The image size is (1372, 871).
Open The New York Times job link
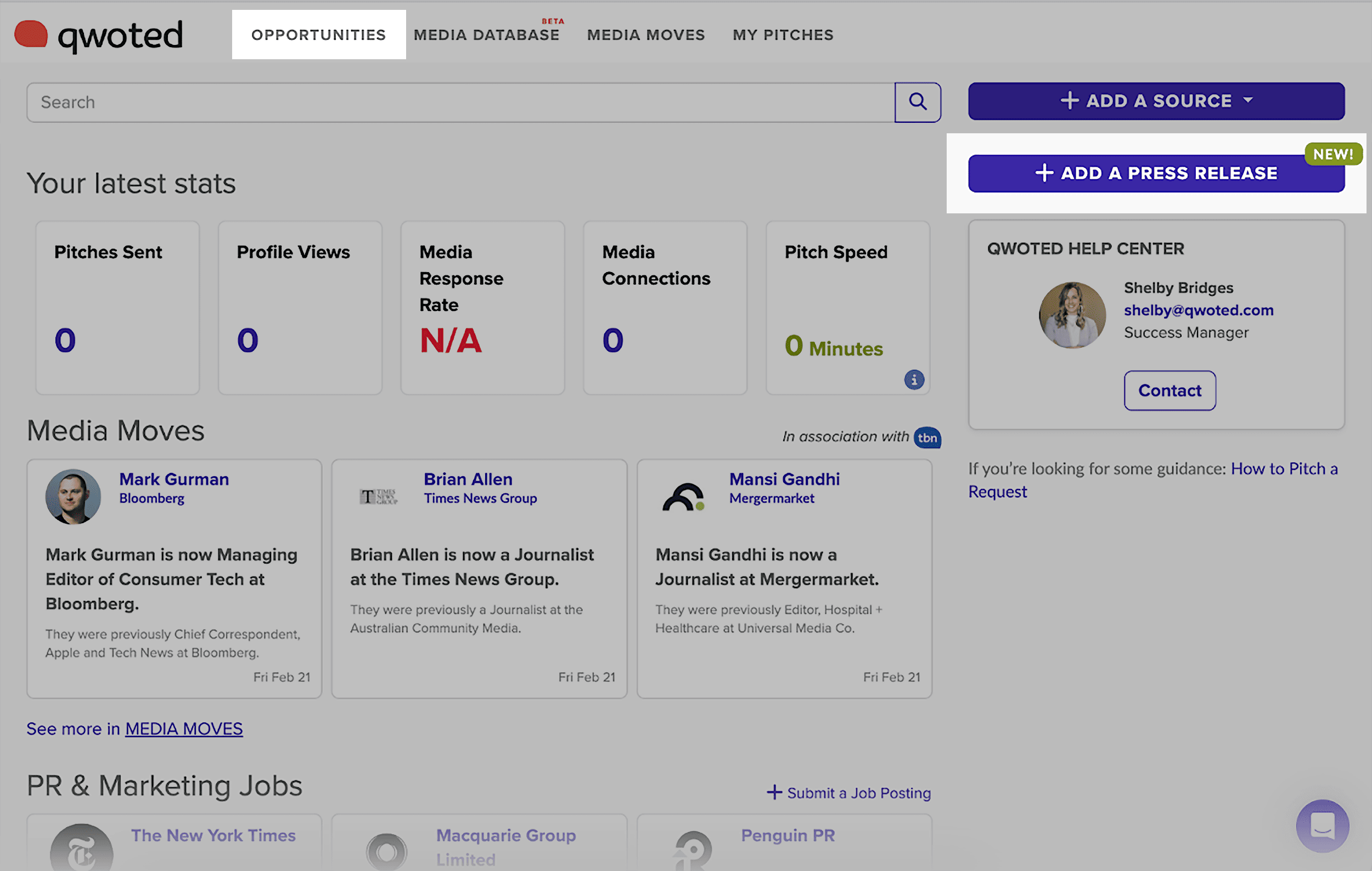tap(213, 835)
